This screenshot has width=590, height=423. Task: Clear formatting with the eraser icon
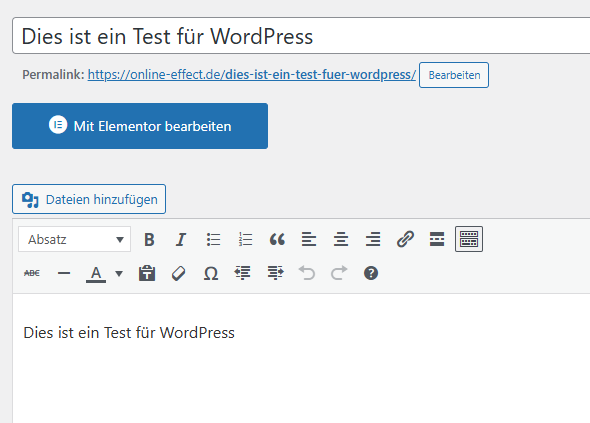click(179, 273)
